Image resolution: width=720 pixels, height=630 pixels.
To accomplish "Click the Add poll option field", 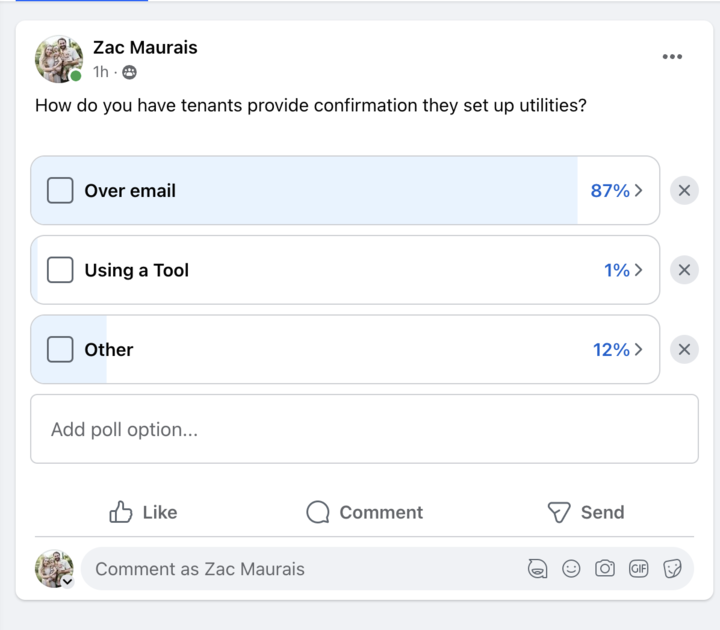I will click(x=364, y=429).
